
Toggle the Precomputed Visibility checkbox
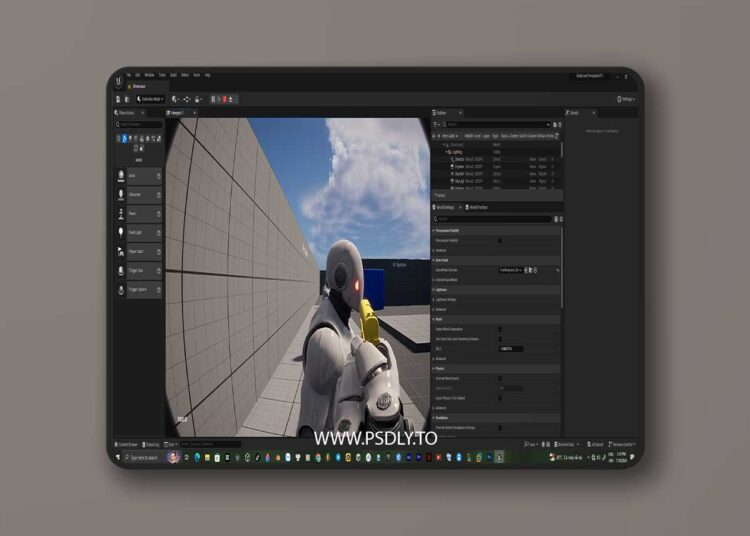point(500,240)
